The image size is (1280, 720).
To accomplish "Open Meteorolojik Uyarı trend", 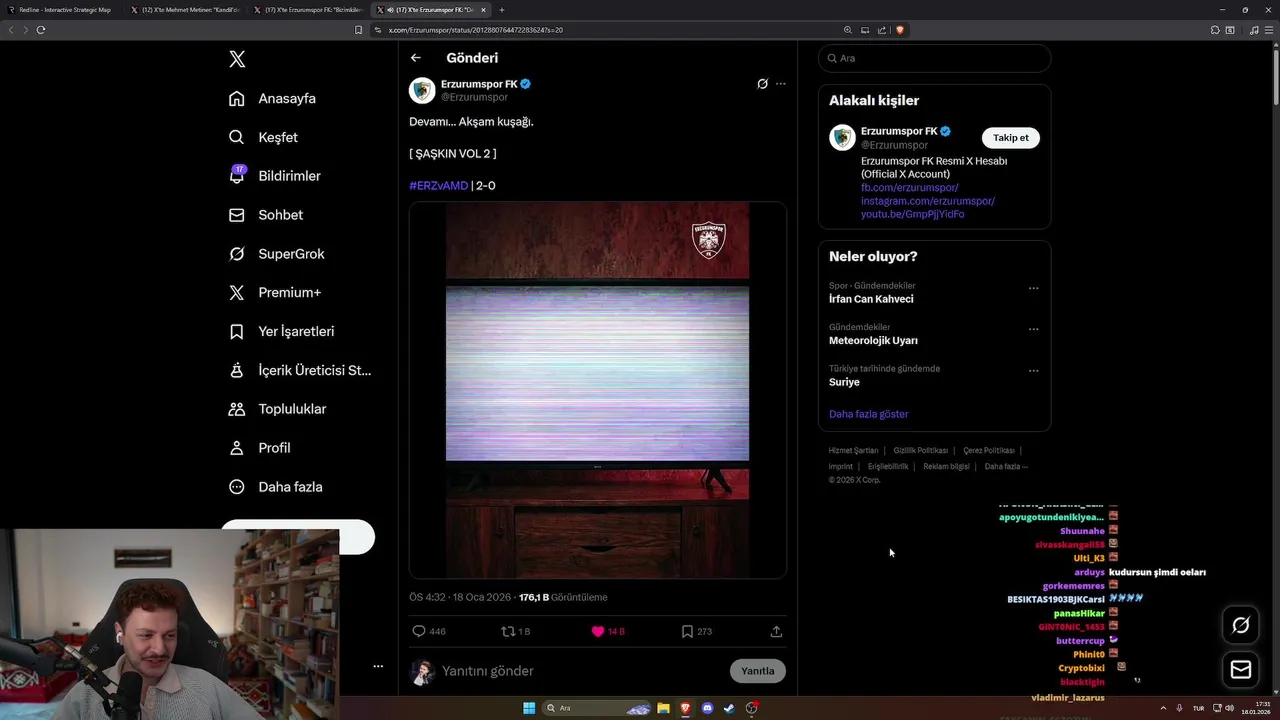I will (x=873, y=341).
